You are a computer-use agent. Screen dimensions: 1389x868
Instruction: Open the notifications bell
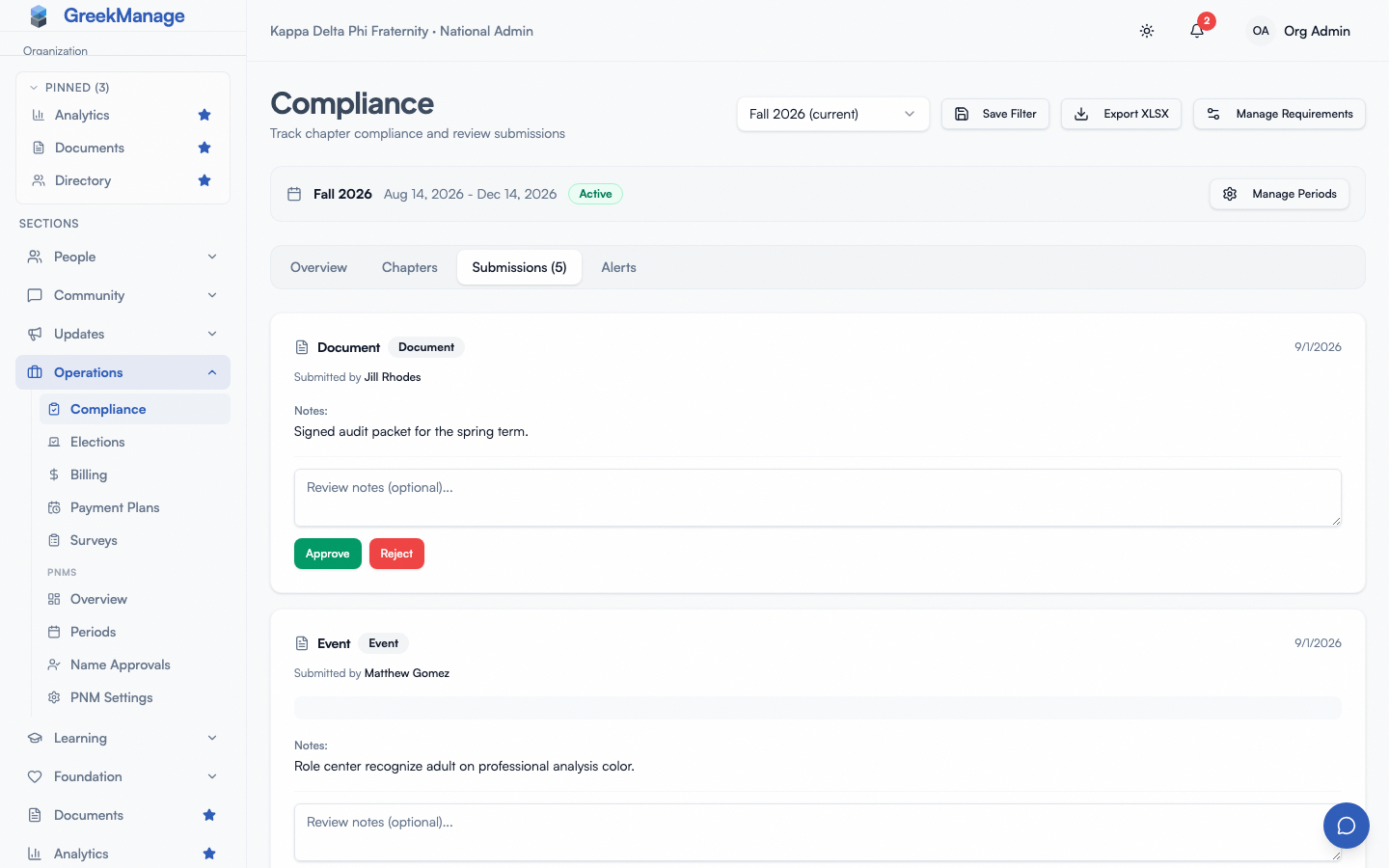click(1197, 31)
